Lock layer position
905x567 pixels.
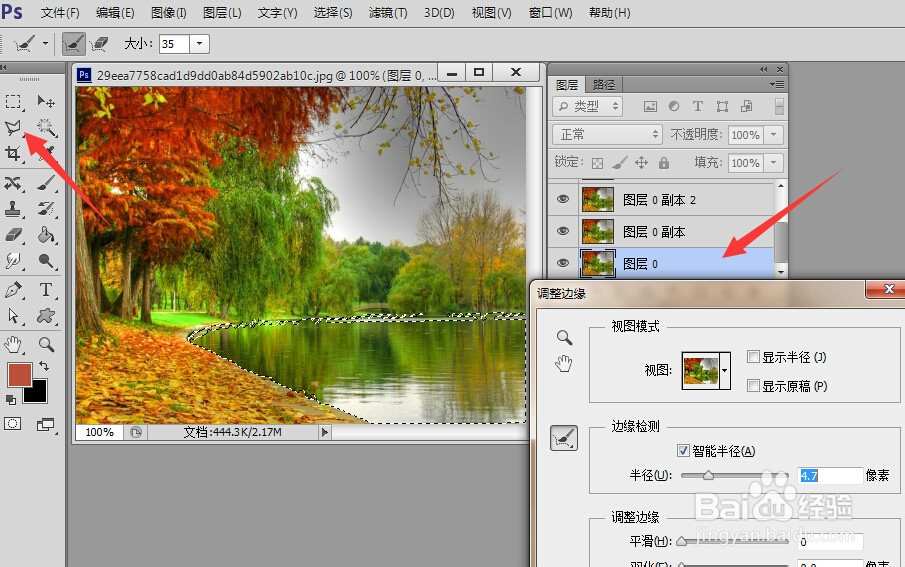point(641,163)
